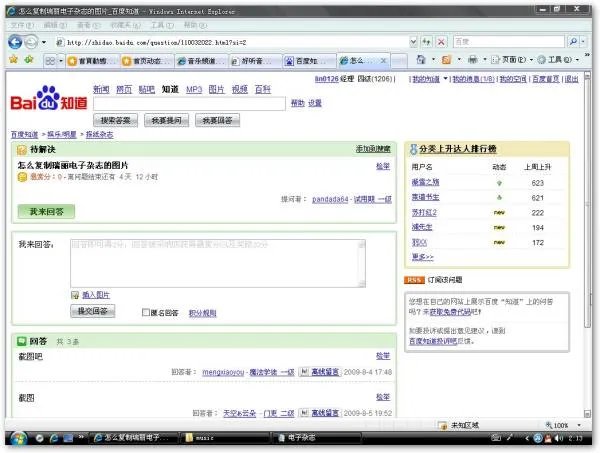Open the 编辑(E) Edit menu

pos(55,25)
